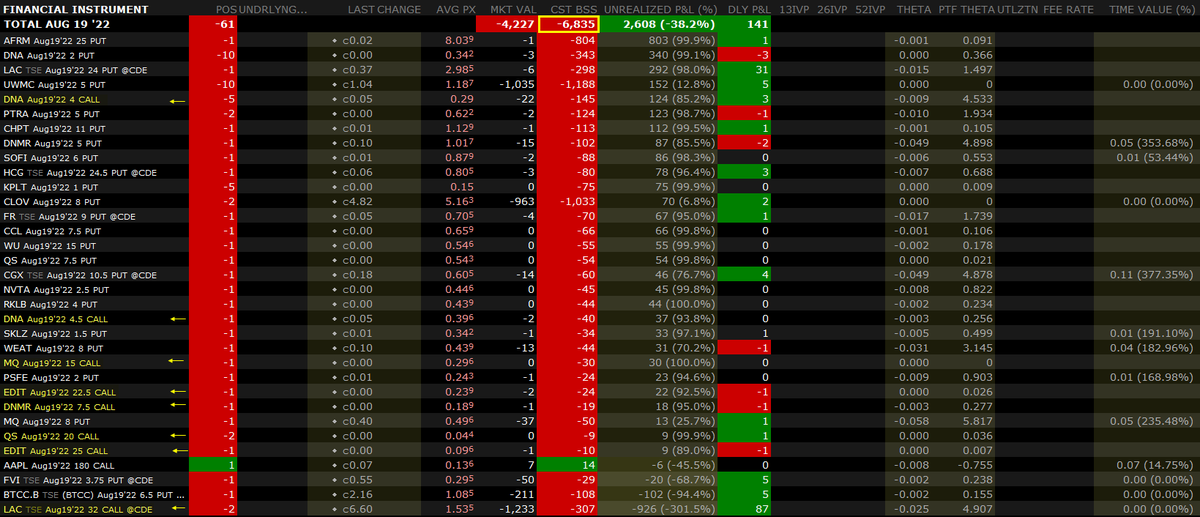Open the LAC Aug19'22 24 PUT @CDE row

tap(600, 70)
